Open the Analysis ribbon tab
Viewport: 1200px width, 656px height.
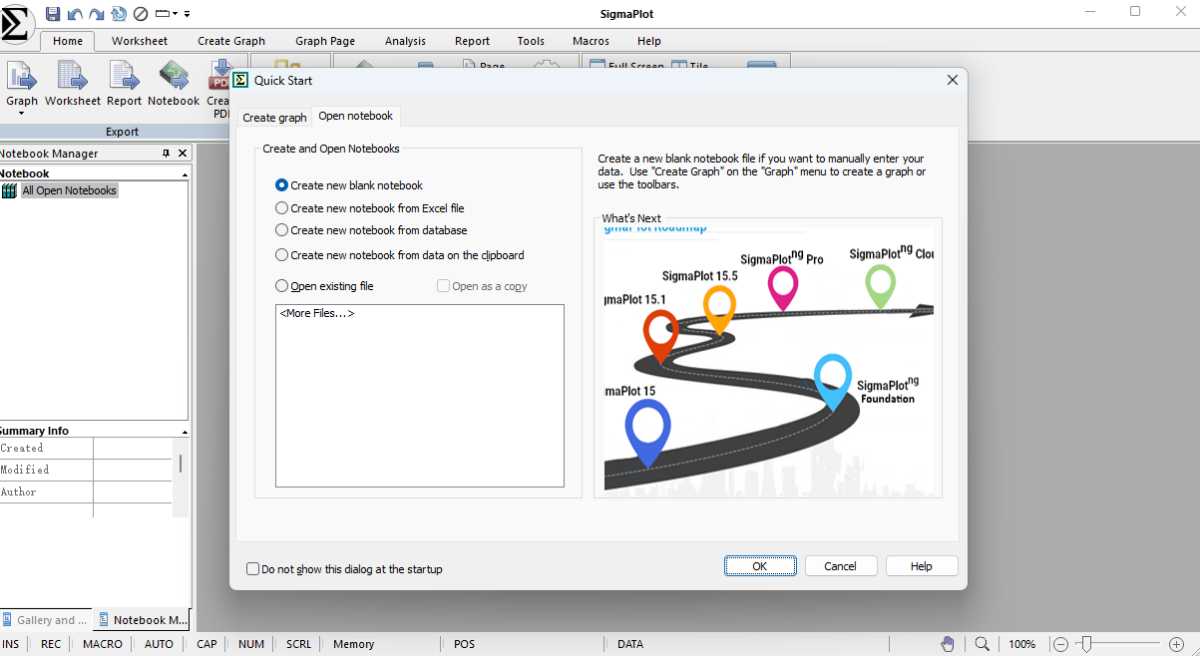[405, 41]
